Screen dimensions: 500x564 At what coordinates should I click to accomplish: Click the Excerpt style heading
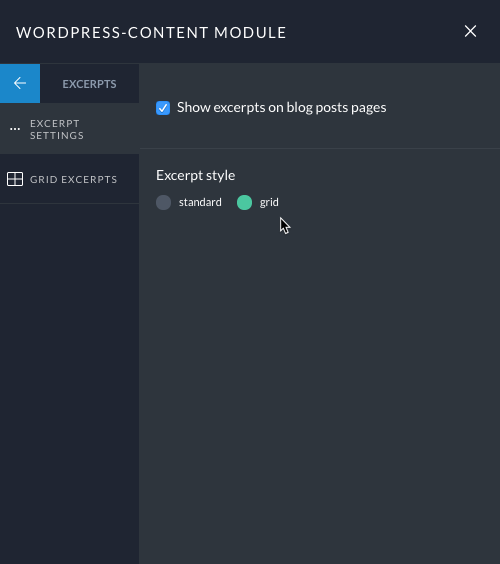point(195,176)
